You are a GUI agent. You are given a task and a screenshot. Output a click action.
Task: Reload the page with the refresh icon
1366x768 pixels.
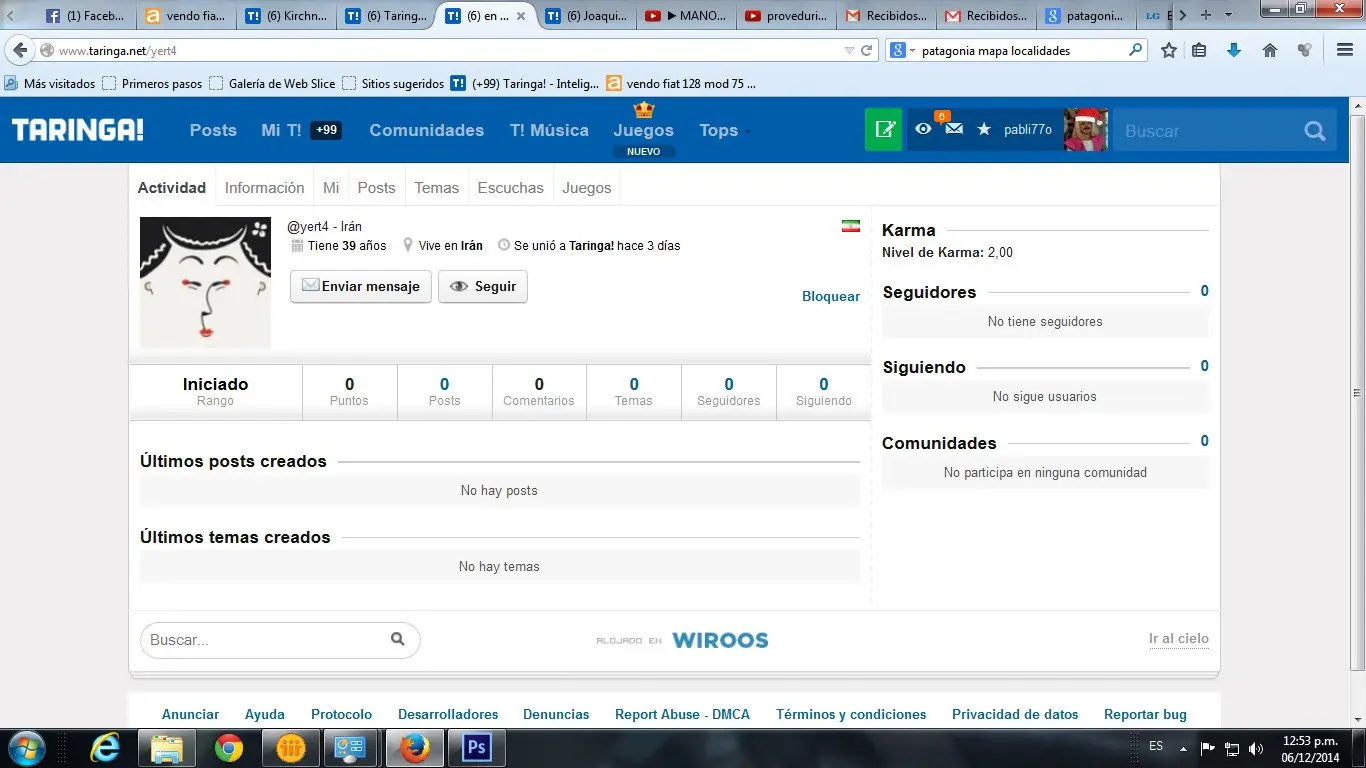click(x=867, y=50)
